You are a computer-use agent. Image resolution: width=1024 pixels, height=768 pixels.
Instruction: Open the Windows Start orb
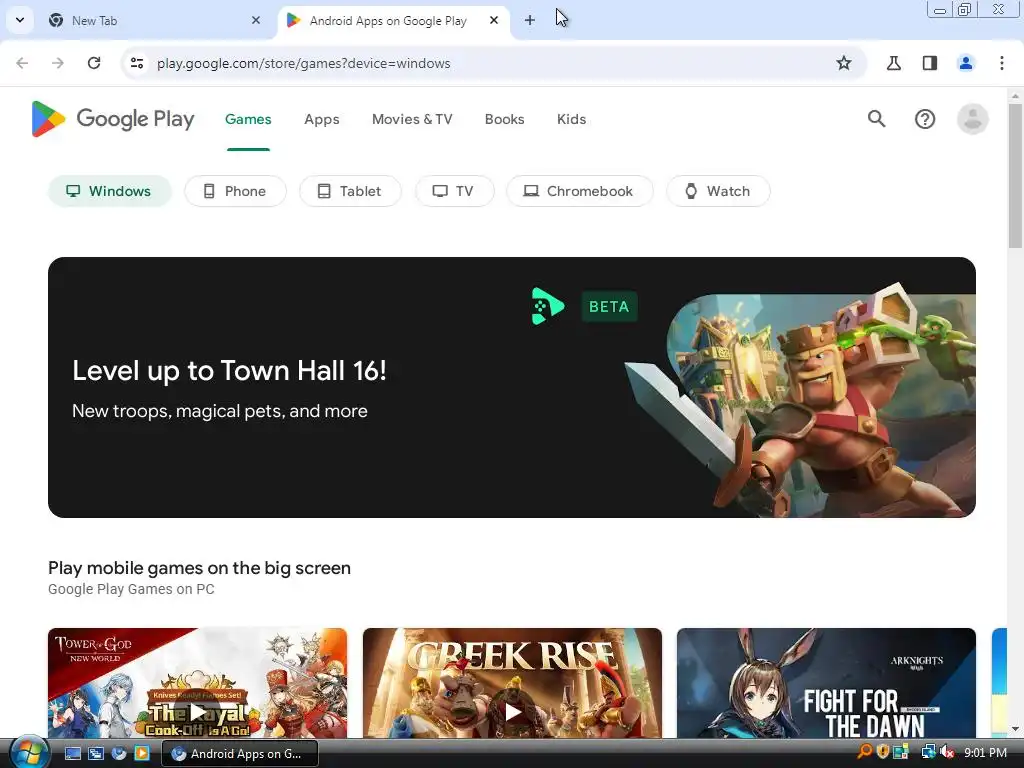[29, 753]
